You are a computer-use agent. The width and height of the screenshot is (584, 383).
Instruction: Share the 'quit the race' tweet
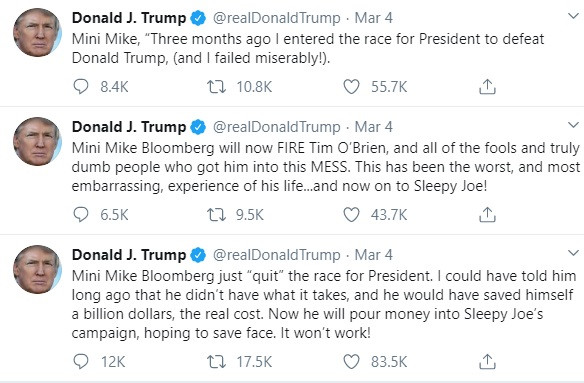[487, 361]
